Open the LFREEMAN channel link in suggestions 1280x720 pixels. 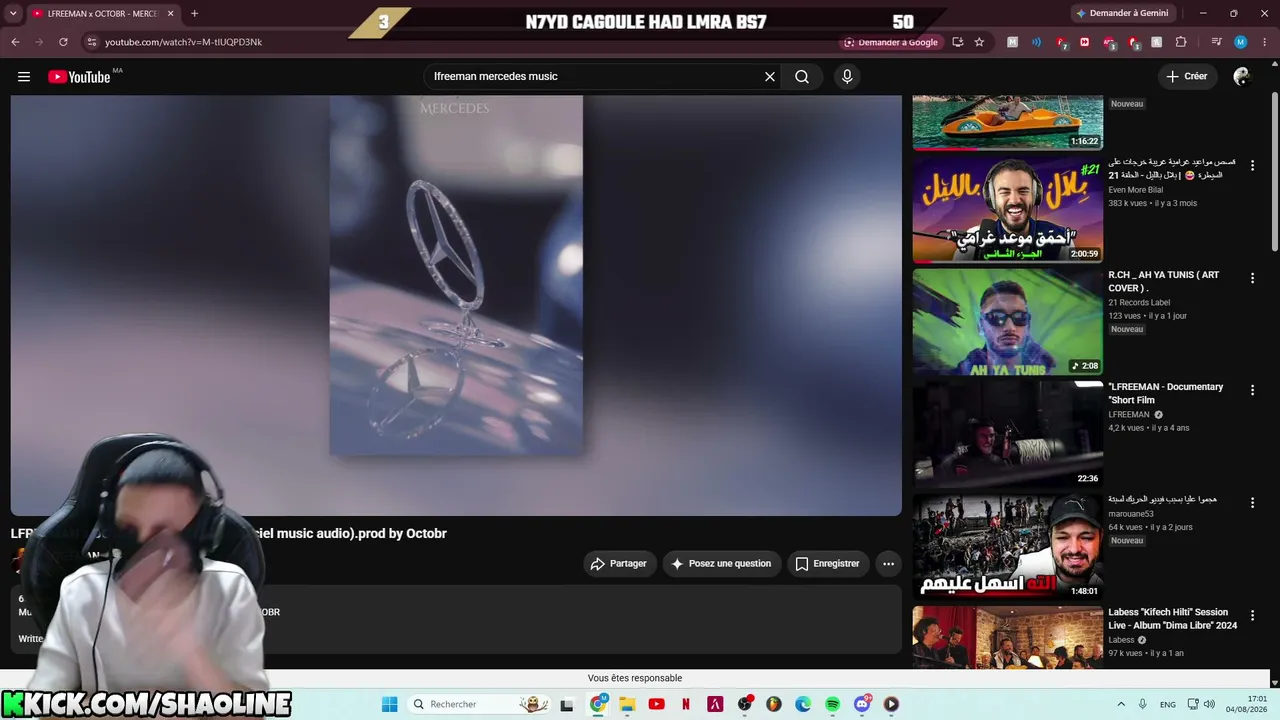point(1129,415)
